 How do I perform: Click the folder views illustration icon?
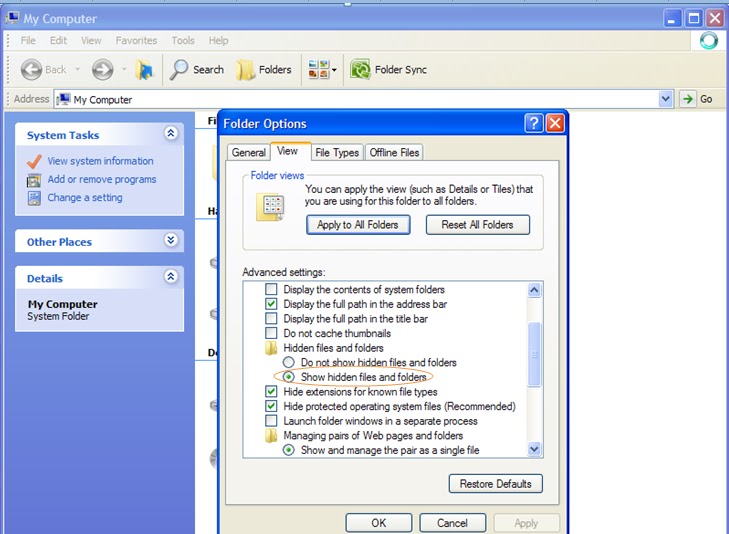(270, 207)
